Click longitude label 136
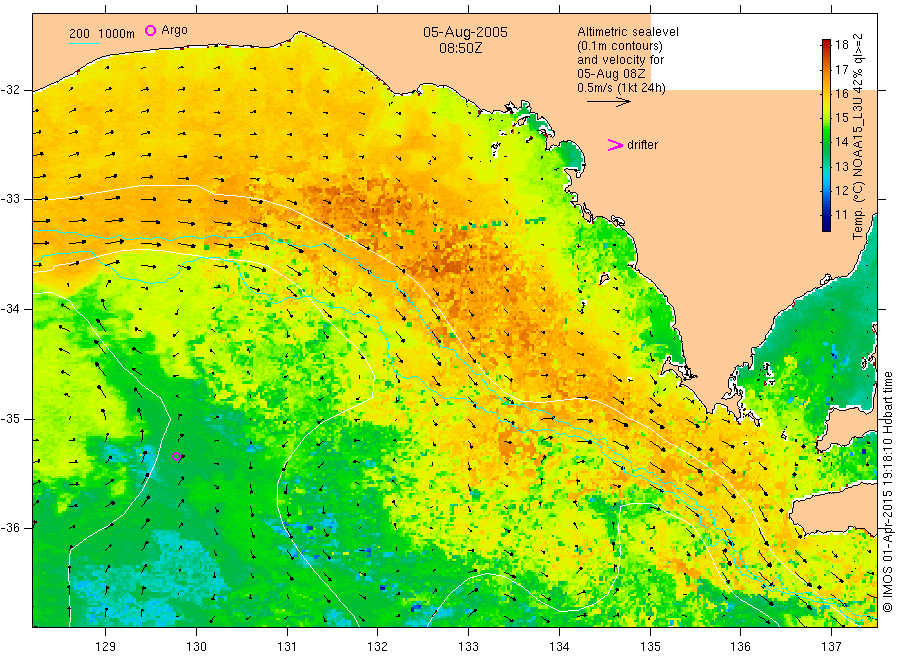Screen dimensions: 900x660 click(740, 647)
